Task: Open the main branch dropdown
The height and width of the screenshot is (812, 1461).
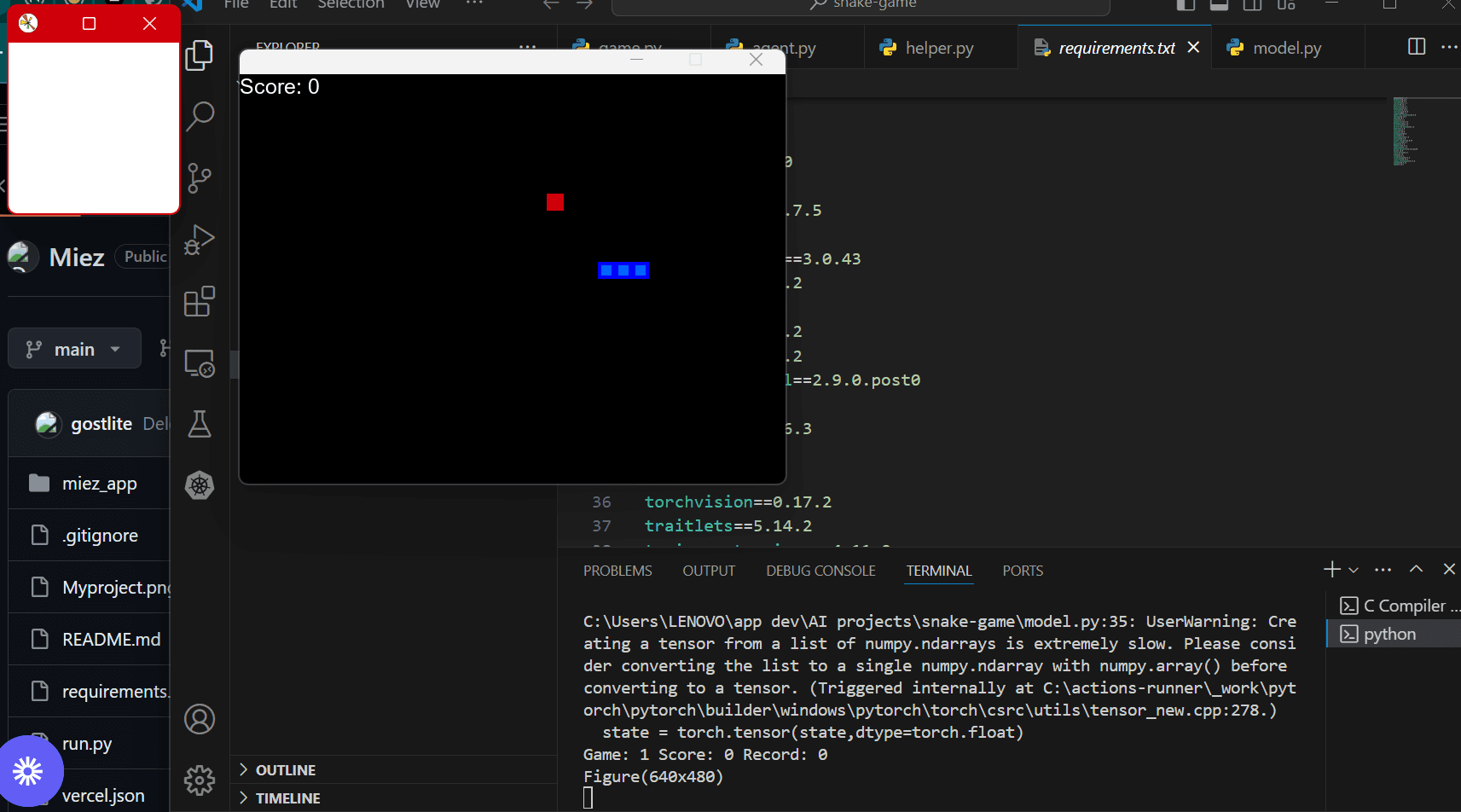Action: (74, 349)
